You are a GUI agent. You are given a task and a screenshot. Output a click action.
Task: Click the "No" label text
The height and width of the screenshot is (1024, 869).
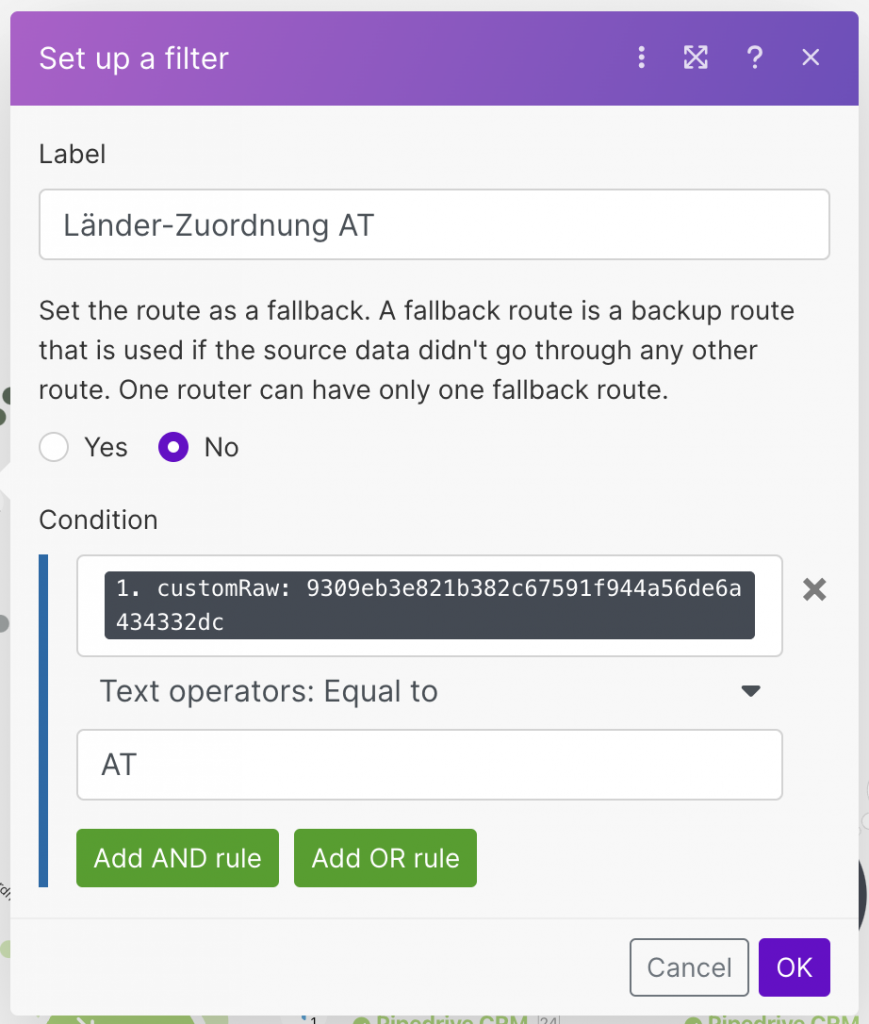click(221, 447)
